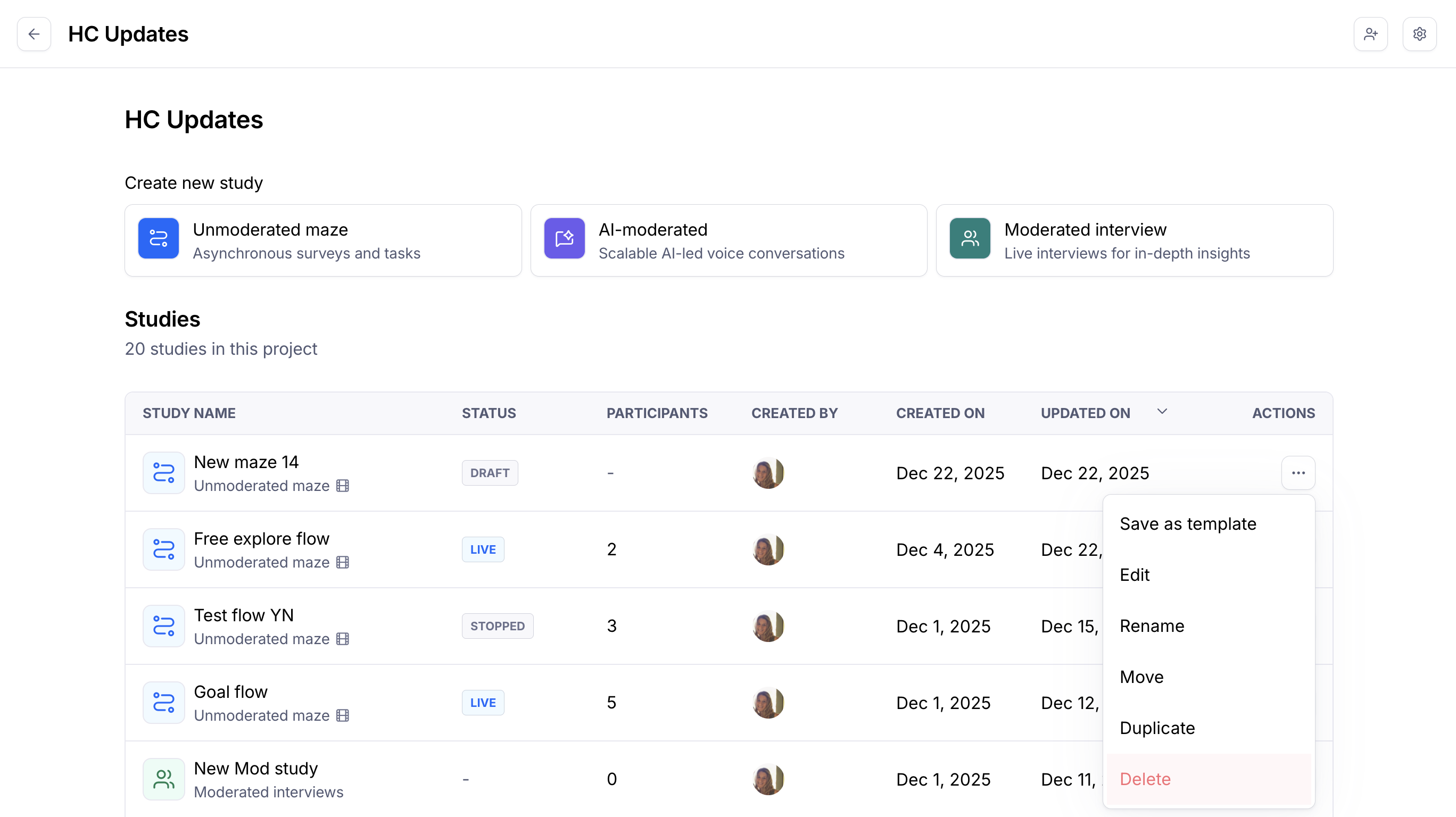Open the Free explore flow study

[261, 538]
